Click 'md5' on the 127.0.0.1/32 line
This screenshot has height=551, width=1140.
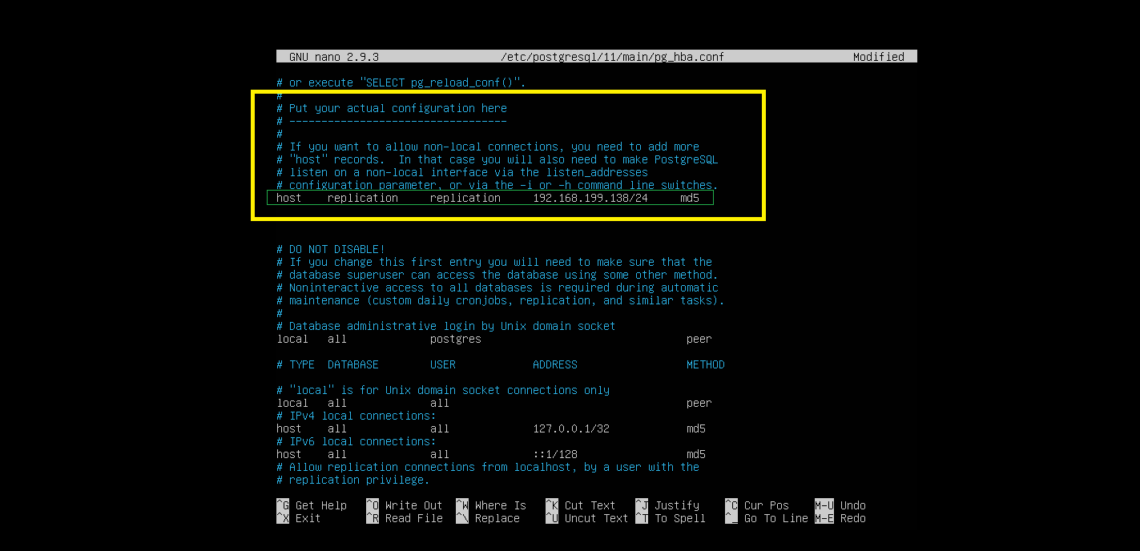(x=696, y=429)
